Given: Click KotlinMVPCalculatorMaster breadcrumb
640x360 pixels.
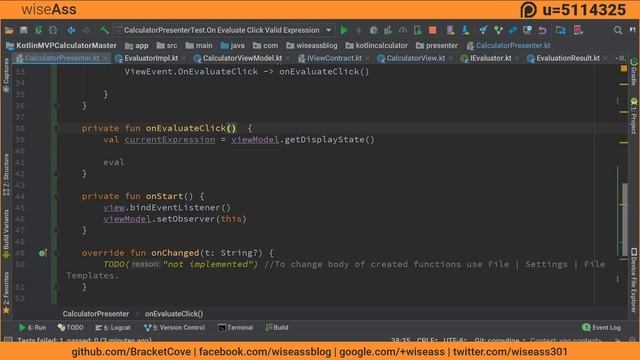Looking at the screenshot, I should coord(62,46).
